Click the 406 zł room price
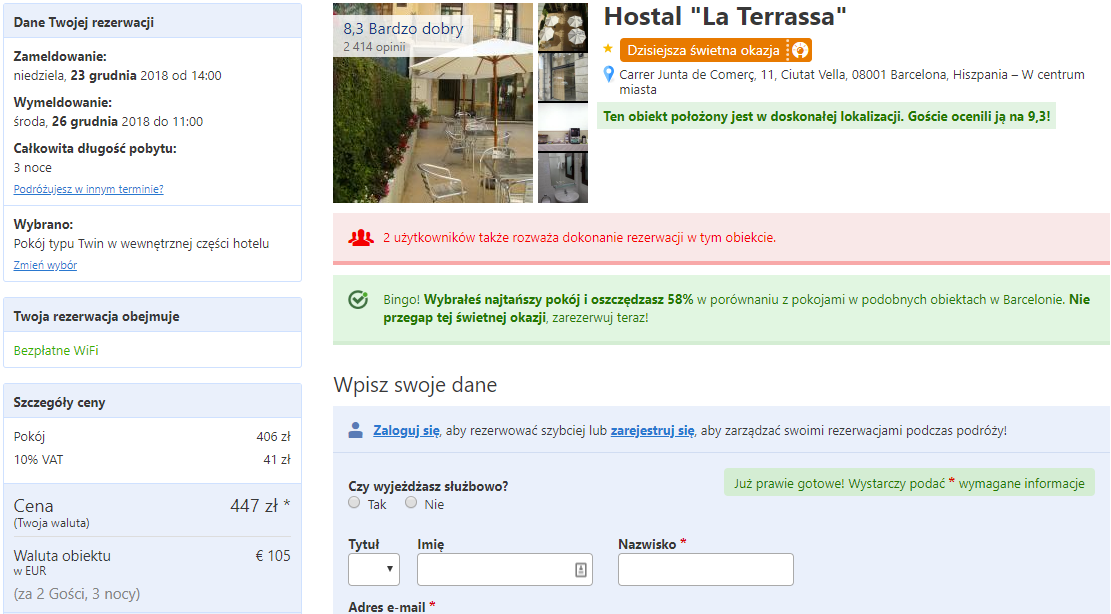Screen dimensions: 1111x614 click(x=273, y=437)
